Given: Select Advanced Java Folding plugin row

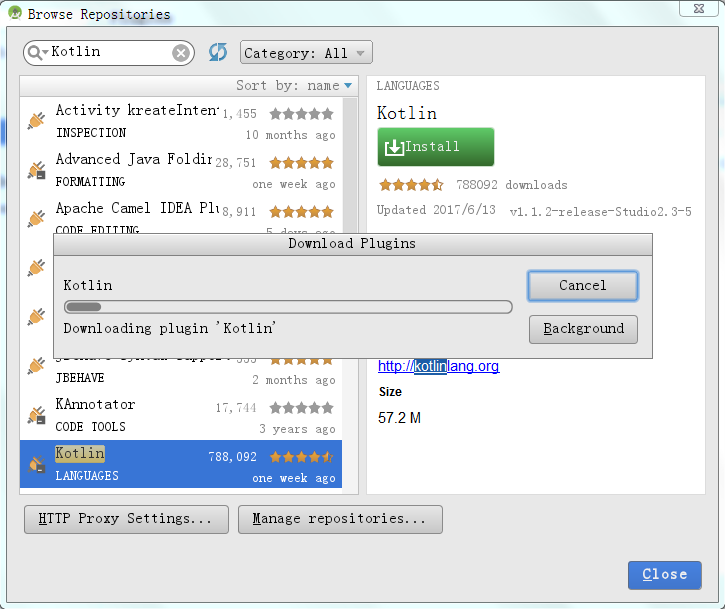Looking at the screenshot, I should pos(181,170).
